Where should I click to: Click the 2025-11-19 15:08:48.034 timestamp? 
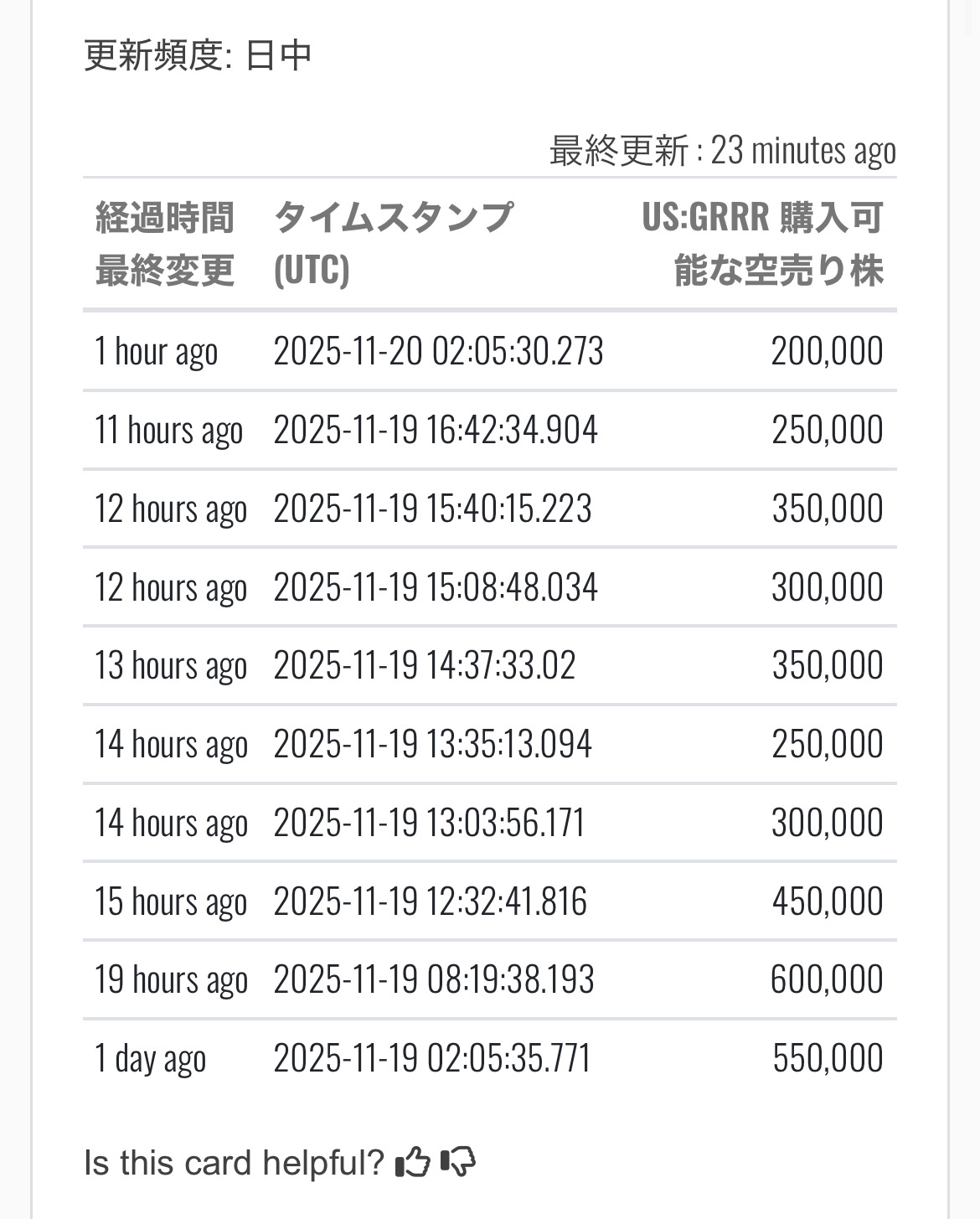436,587
